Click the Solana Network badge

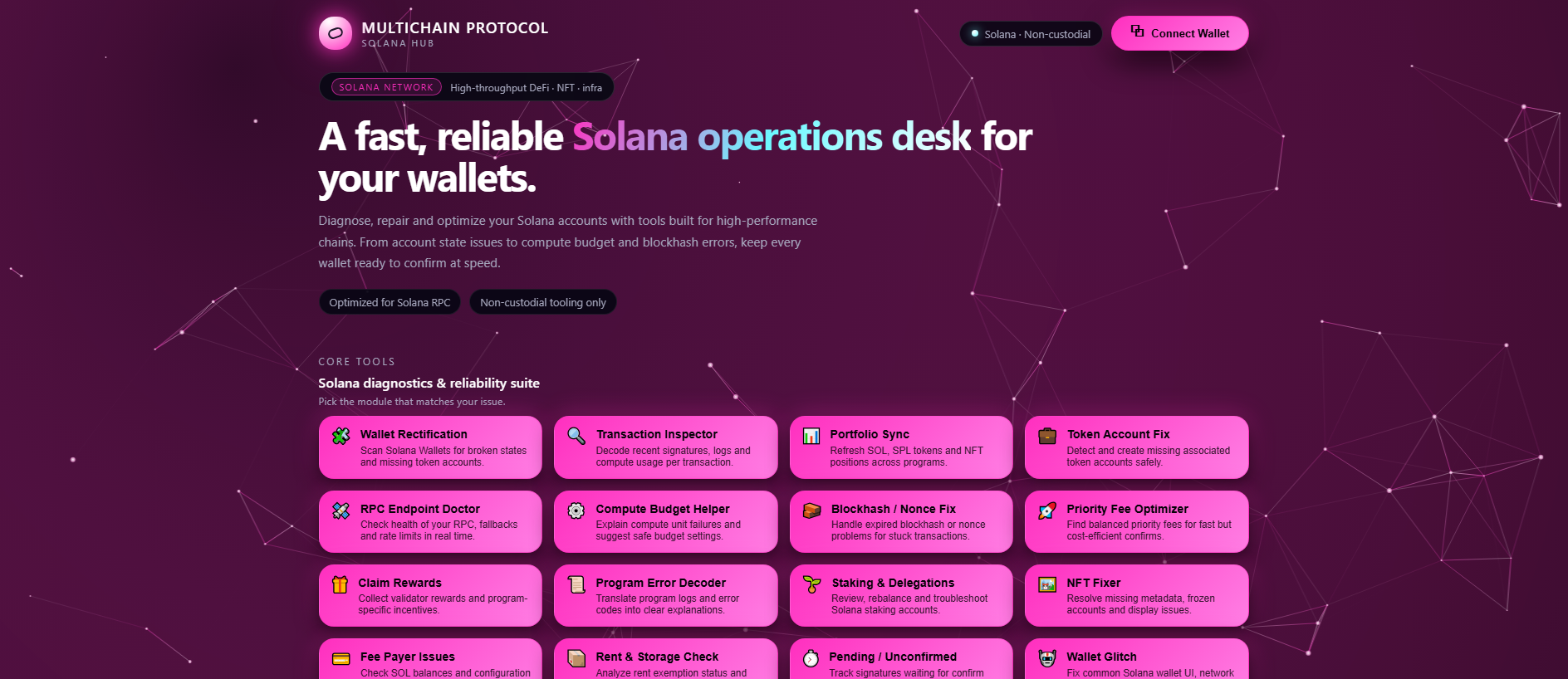point(386,87)
